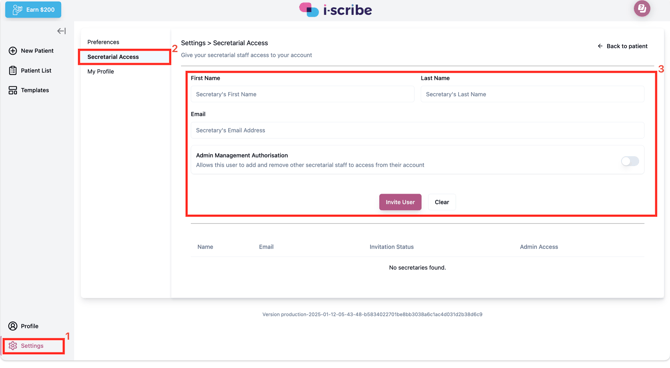Go back via Back to patient link
The image size is (670, 368).
pyautogui.click(x=622, y=46)
